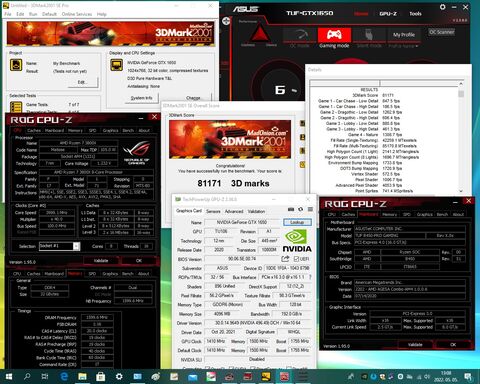Click GPU-Z screenshot camera icon
This screenshot has width=480, height=384.
291,209
